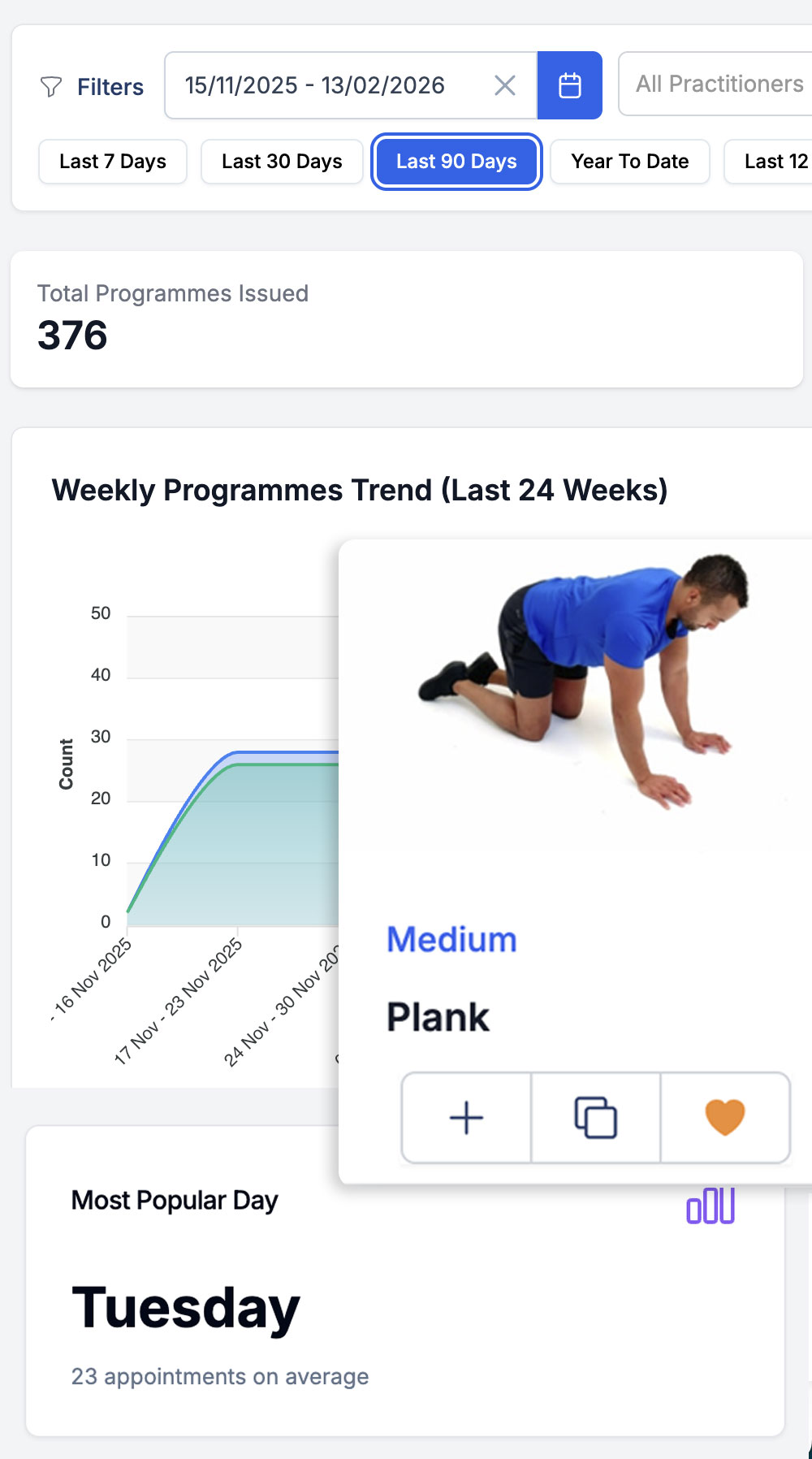Switch to Year To Date range
This screenshot has height=1459, width=812.
coord(629,162)
